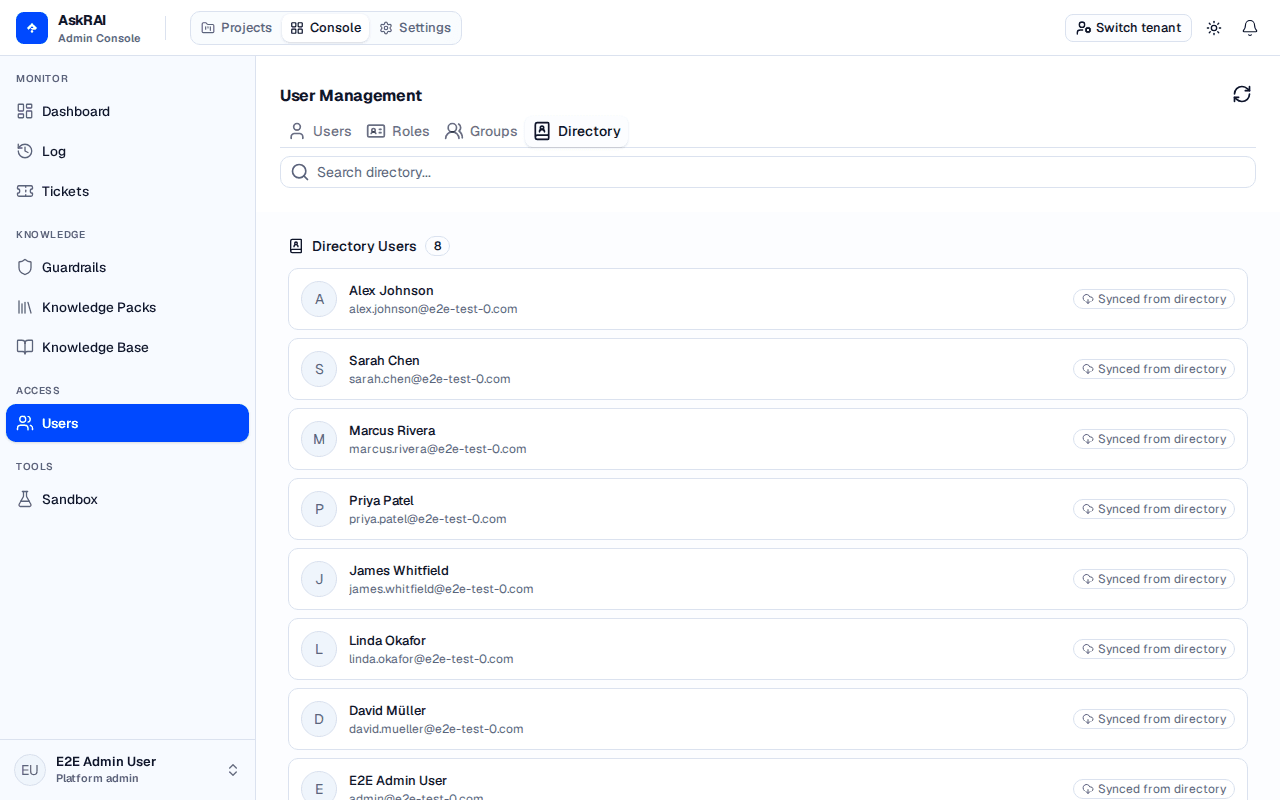Expand the E2E Admin User account menu chevron
1280x800 pixels.
click(233, 770)
